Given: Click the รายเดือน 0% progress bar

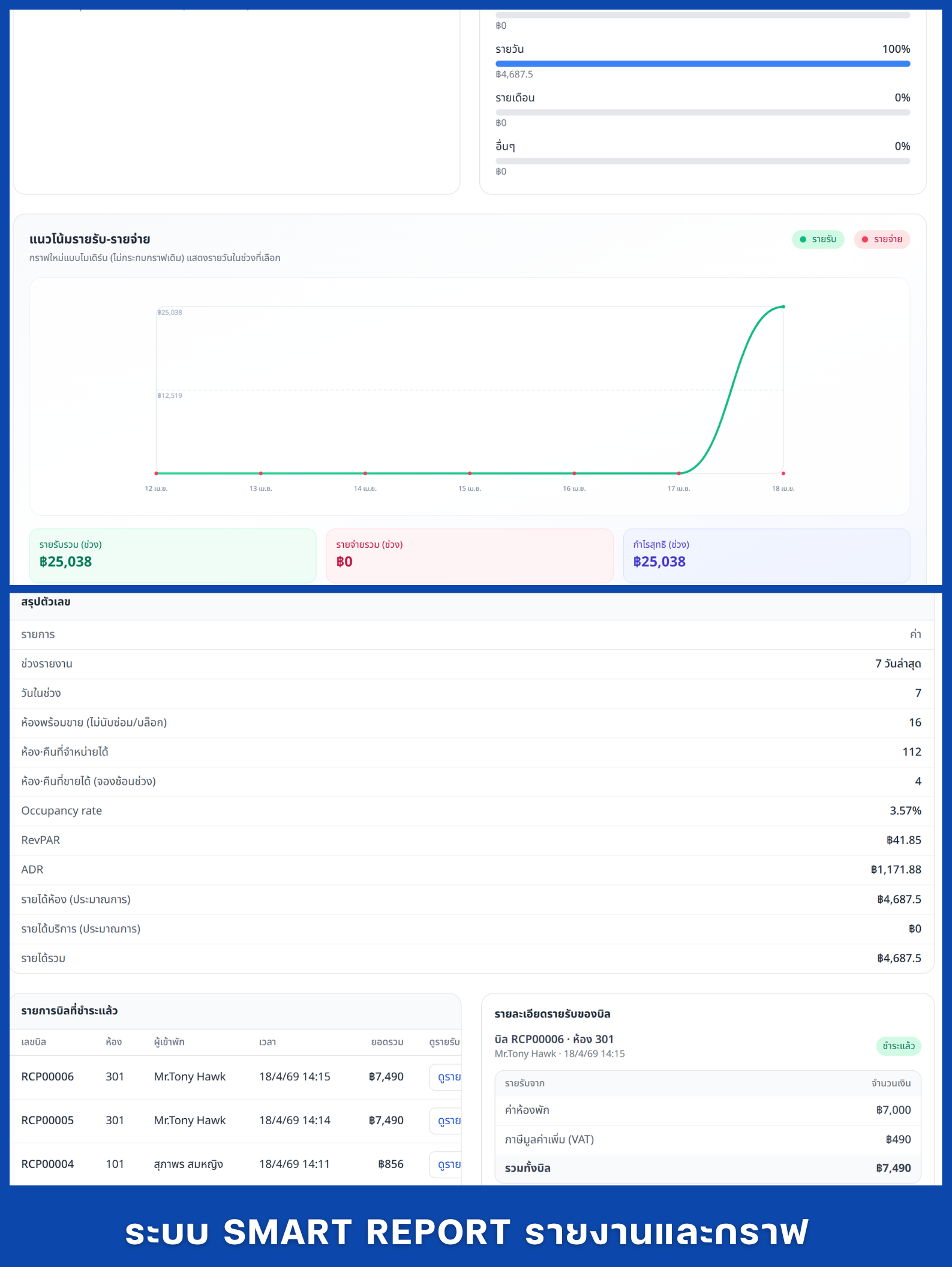Looking at the screenshot, I should [x=702, y=112].
